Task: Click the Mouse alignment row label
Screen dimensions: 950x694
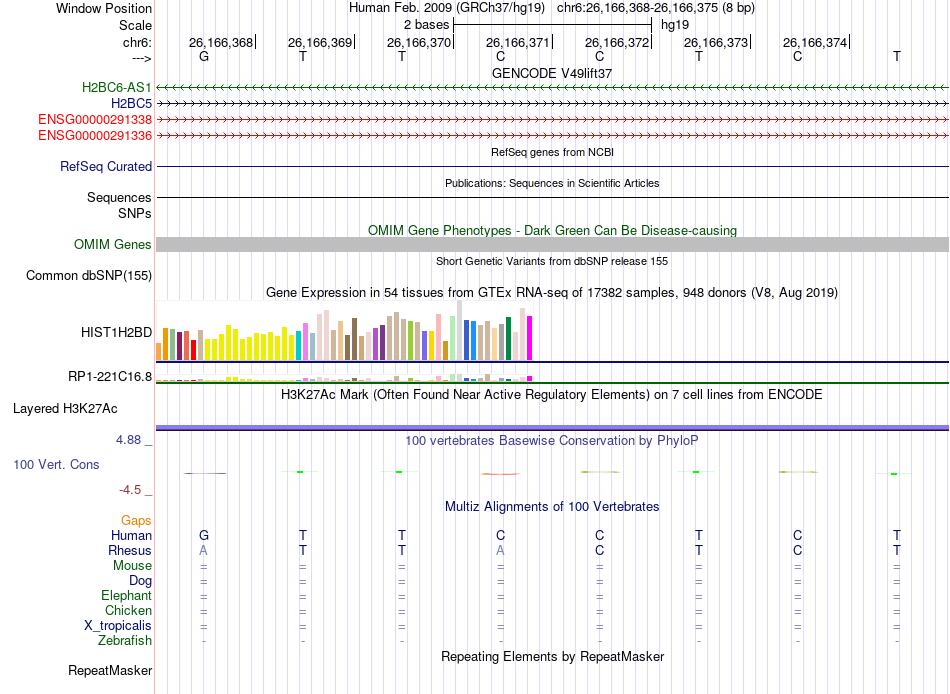Action: 132,566
